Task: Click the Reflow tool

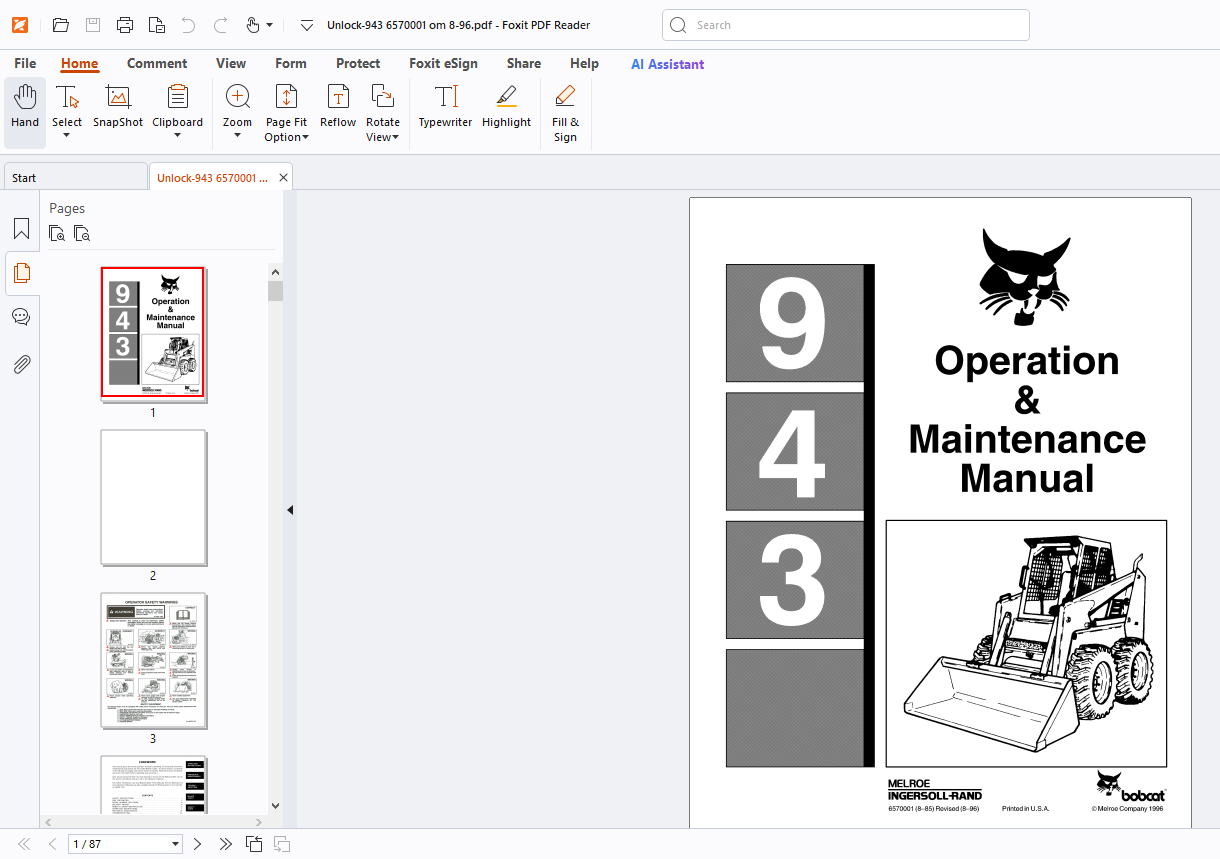Action: pos(338,106)
